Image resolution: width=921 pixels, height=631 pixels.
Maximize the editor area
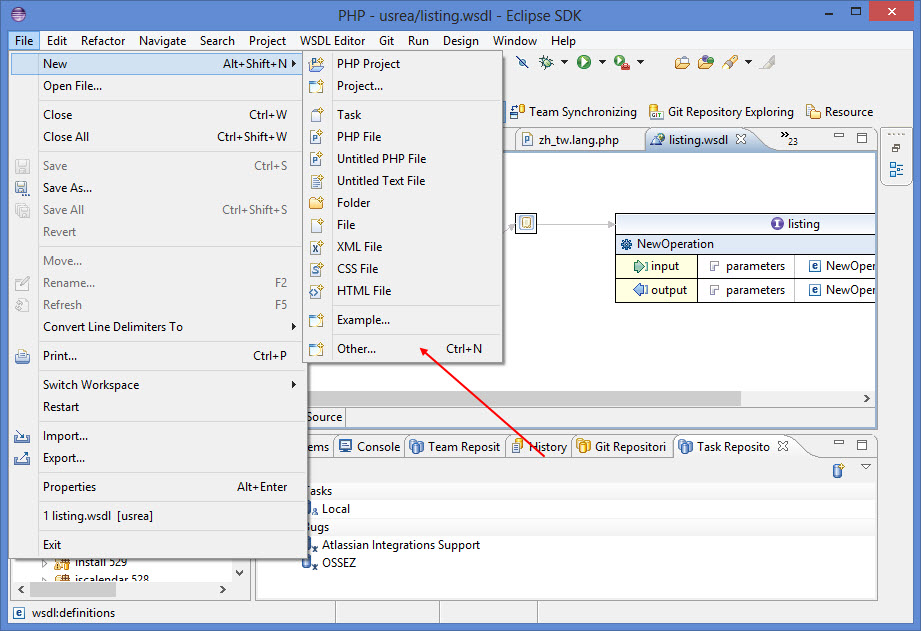point(862,138)
